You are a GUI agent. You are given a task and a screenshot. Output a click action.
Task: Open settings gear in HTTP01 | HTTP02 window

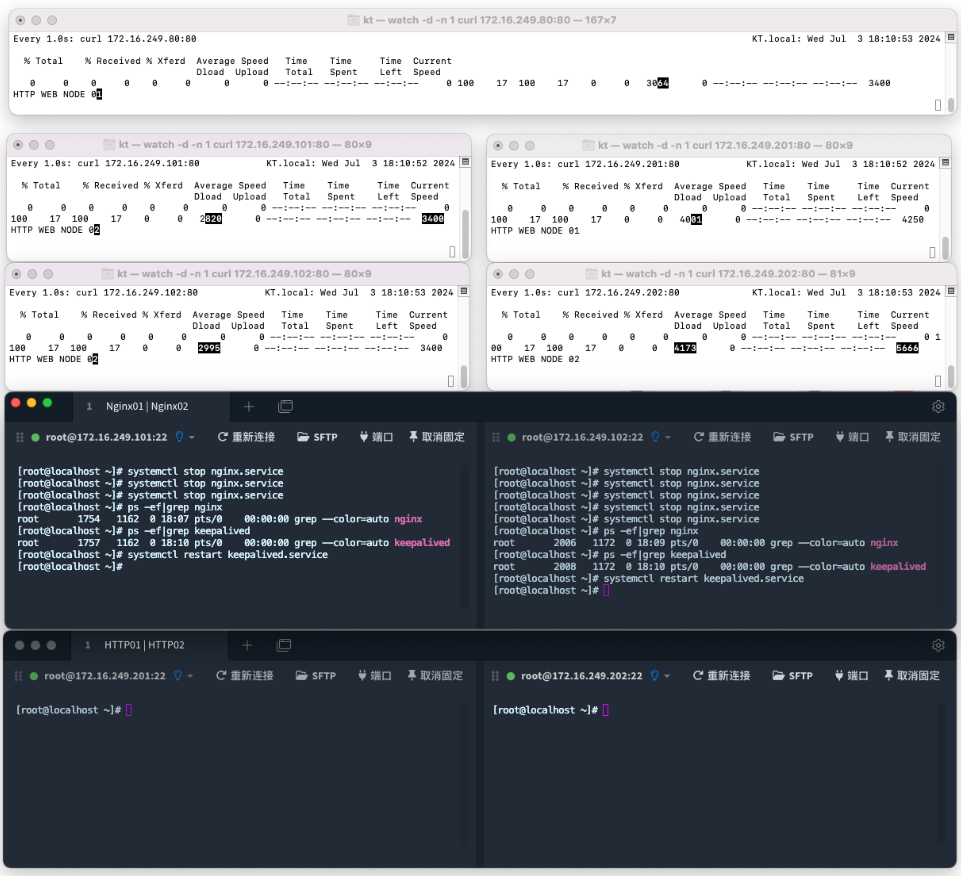tap(938, 645)
